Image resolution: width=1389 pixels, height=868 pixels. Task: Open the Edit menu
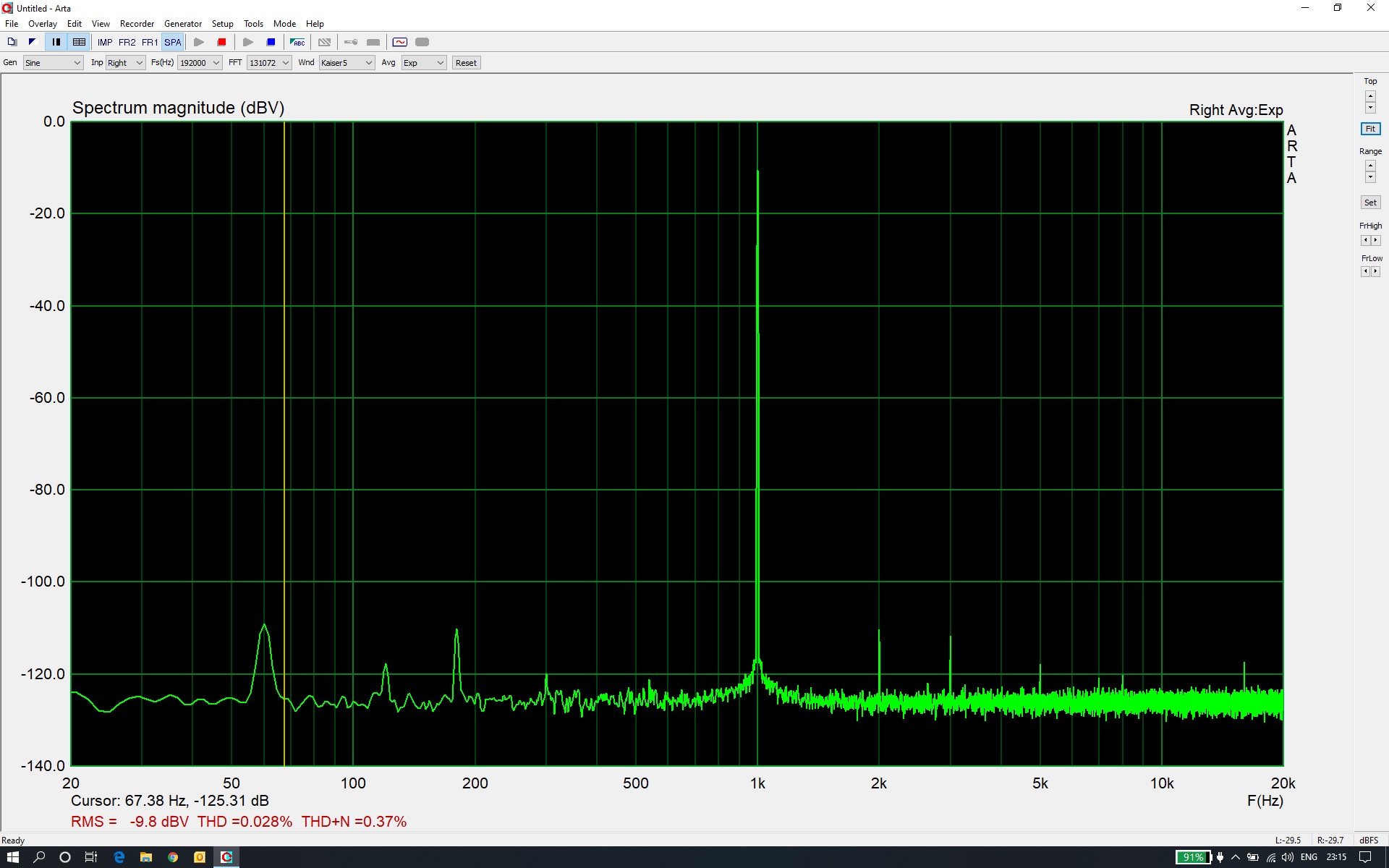[75, 24]
